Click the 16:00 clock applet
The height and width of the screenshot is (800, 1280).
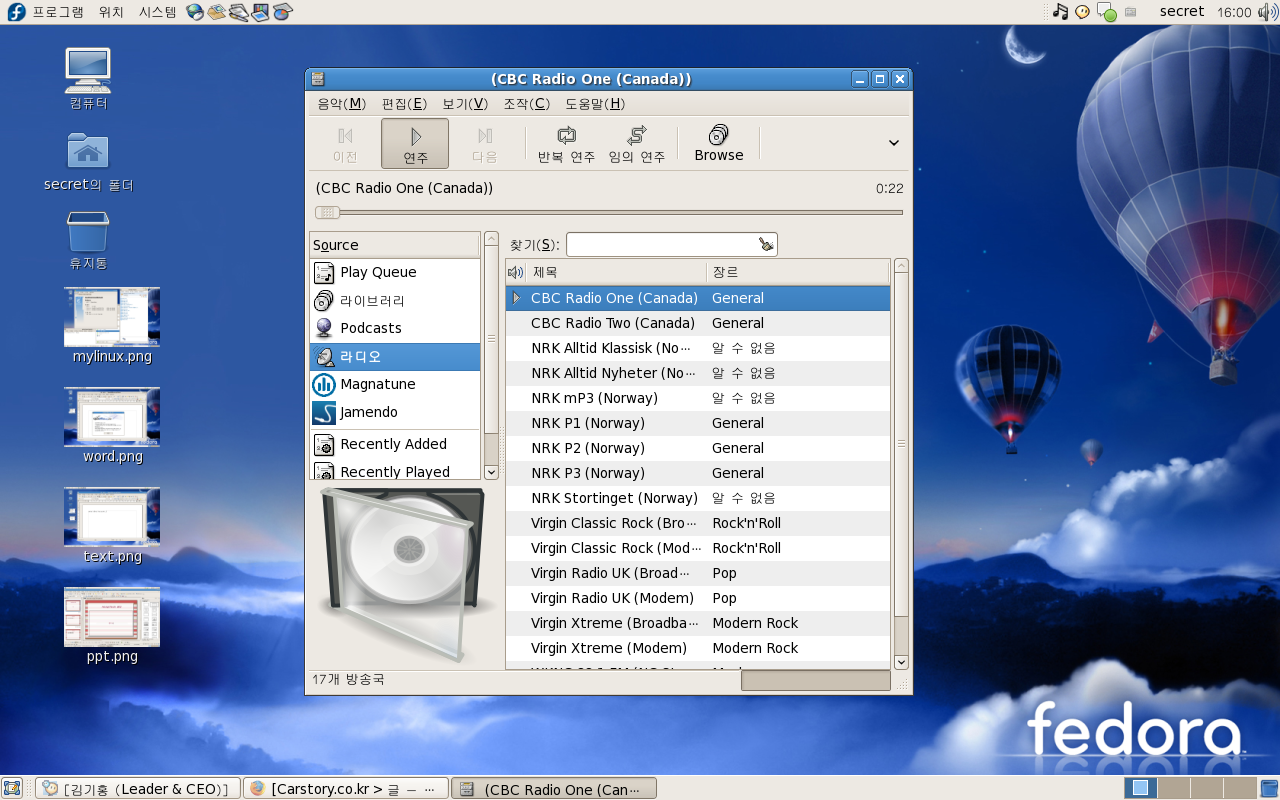tap(1235, 12)
